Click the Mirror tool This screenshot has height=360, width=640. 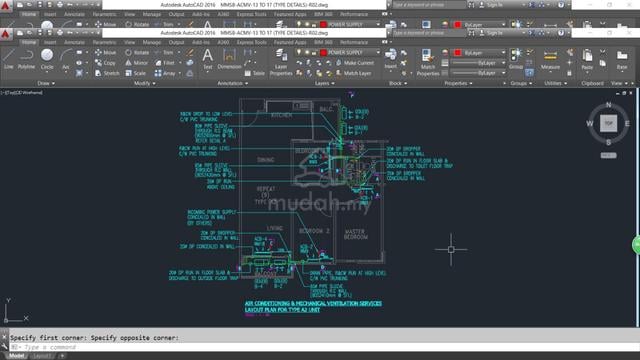pyautogui.click(x=136, y=63)
